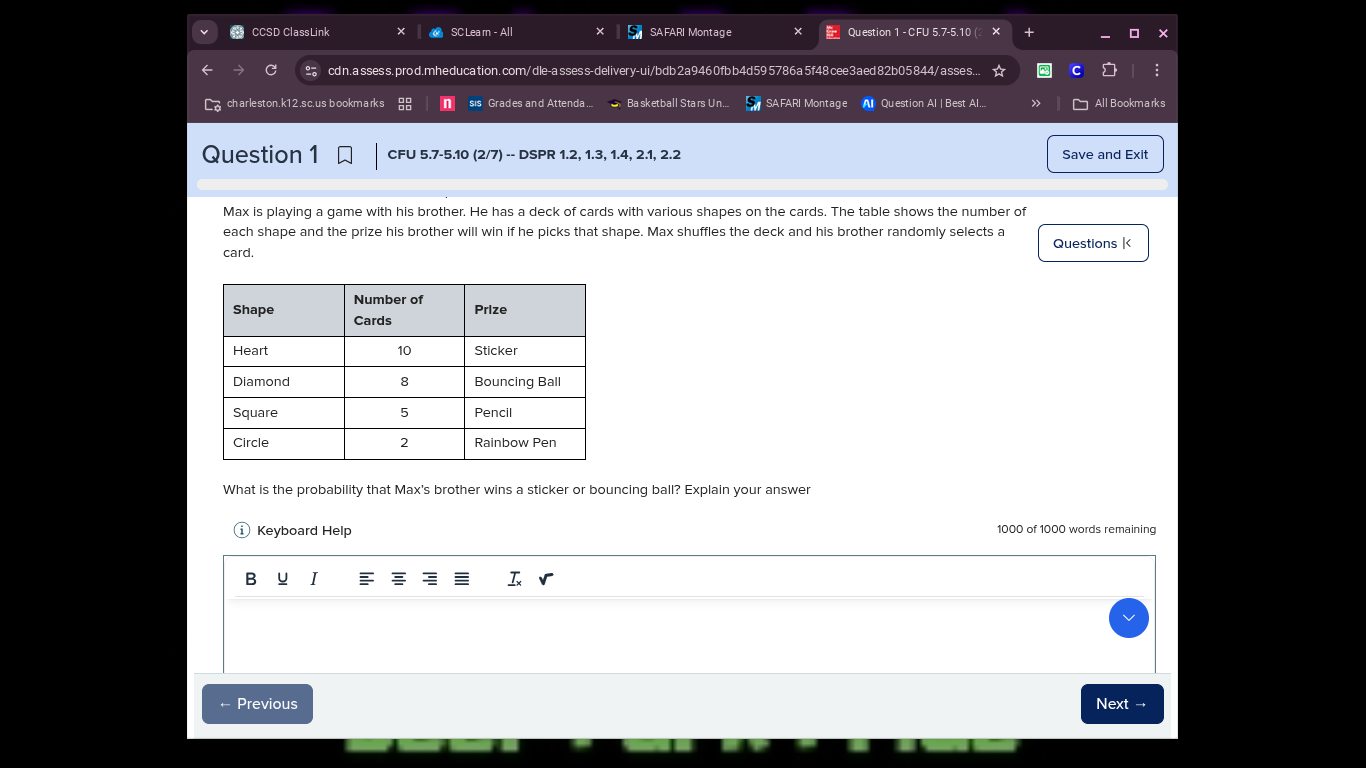Image resolution: width=1366 pixels, height=768 pixels.
Task: Expand the Questions side panel
Action: [x=1092, y=243]
